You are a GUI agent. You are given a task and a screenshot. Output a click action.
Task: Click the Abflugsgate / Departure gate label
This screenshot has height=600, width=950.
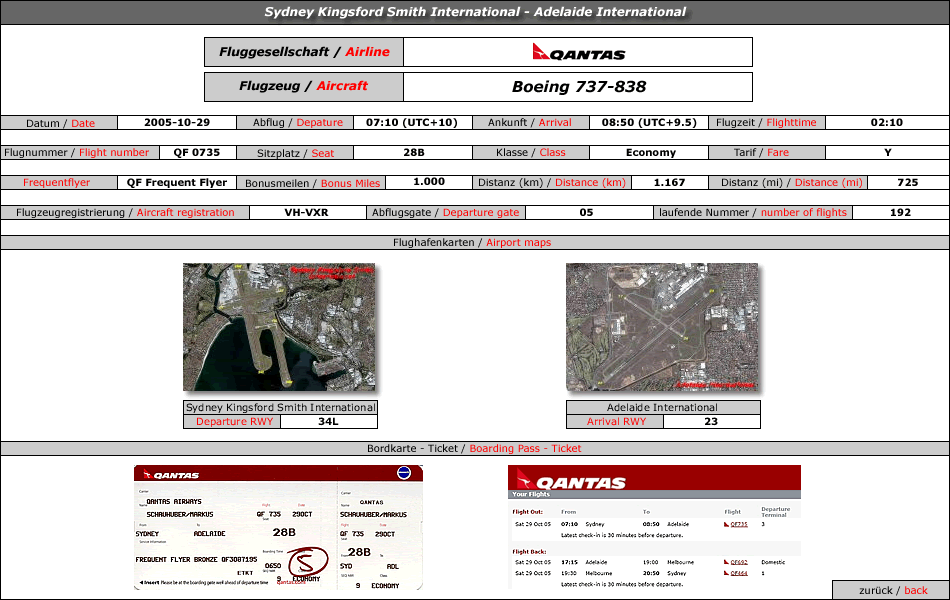point(445,213)
